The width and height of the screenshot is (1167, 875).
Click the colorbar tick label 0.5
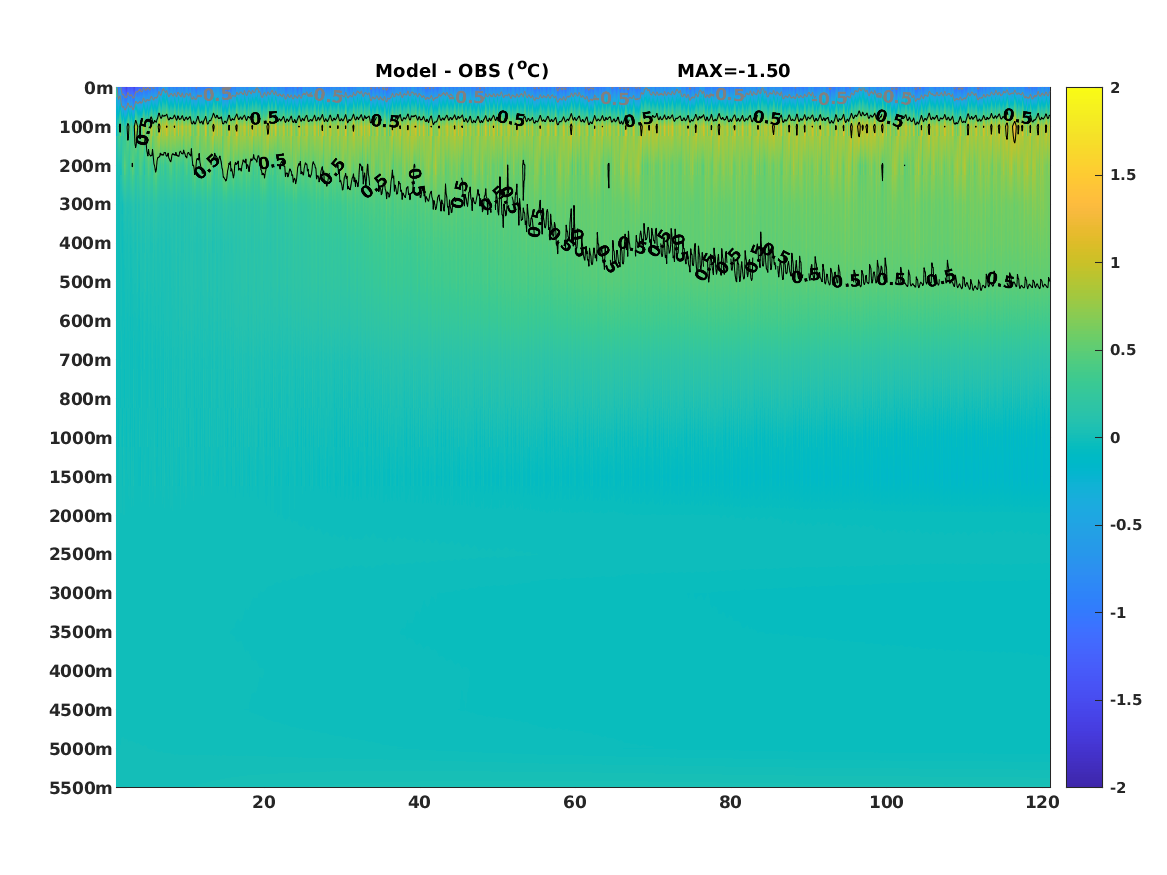click(x=1123, y=350)
